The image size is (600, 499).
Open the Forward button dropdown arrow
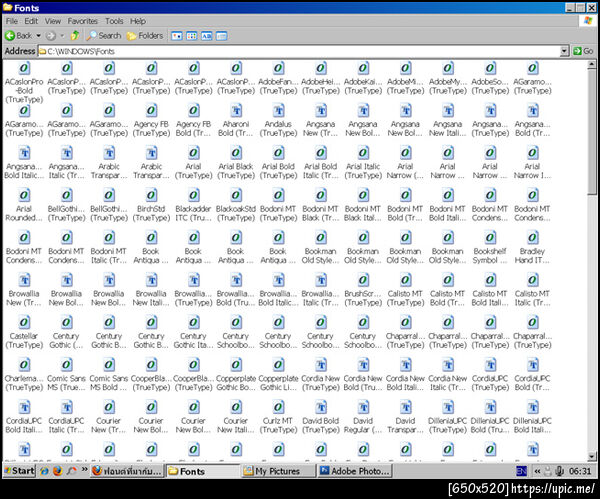tap(62, 36)
